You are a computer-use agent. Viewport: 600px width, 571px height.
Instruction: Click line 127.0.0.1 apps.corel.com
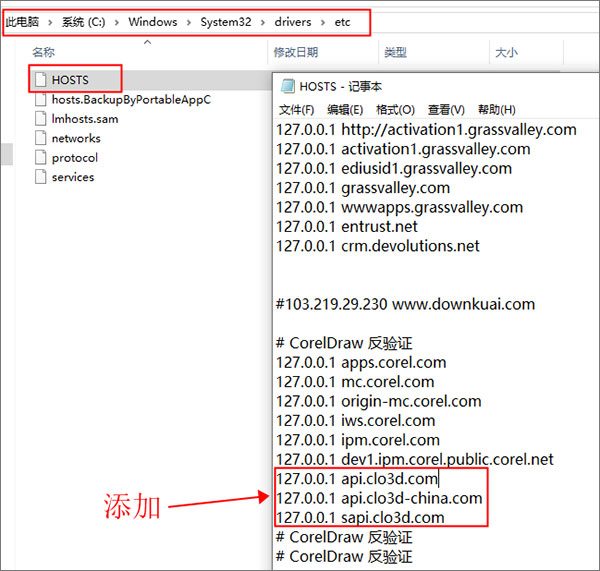tap(361, 363)
